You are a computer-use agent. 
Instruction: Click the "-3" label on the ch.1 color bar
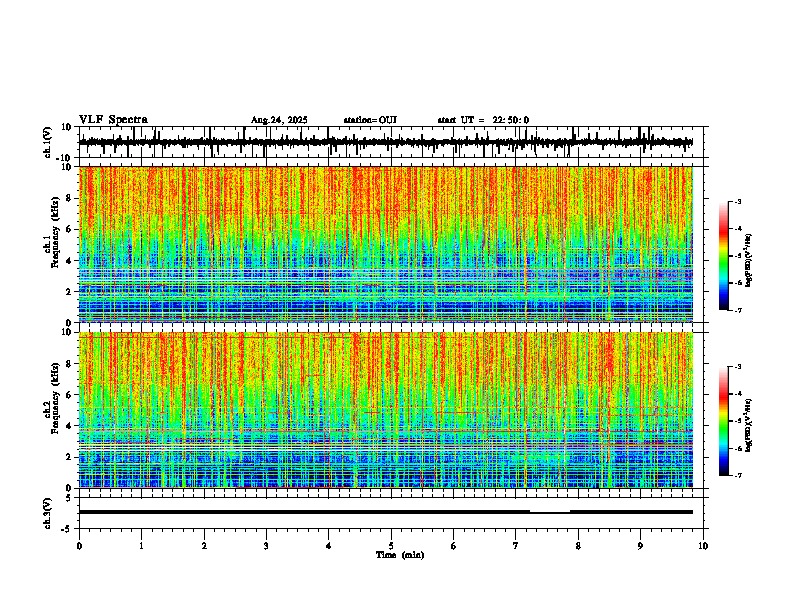[738, 202]
